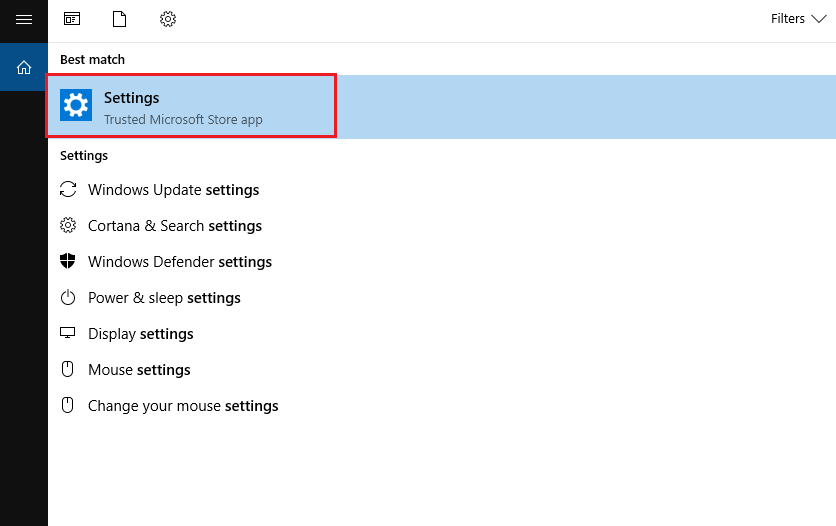This screenshot has height=526, width=836.
Task: Click the Filters chevron arrow
Action: point(818,19)
